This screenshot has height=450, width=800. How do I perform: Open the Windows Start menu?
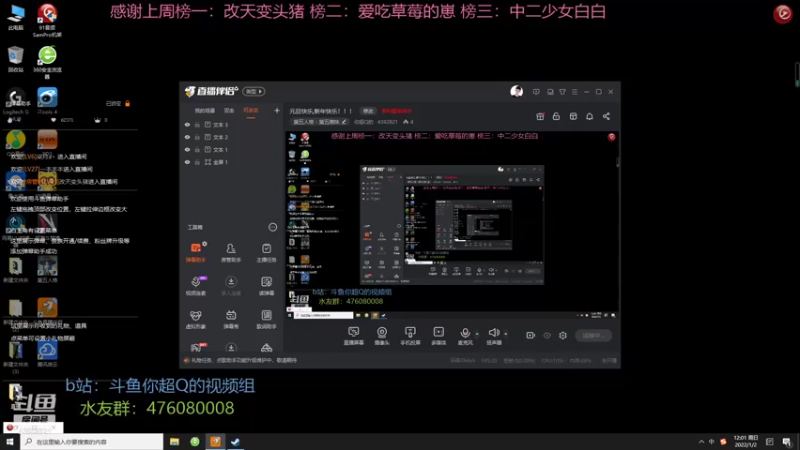click(10, 441)
